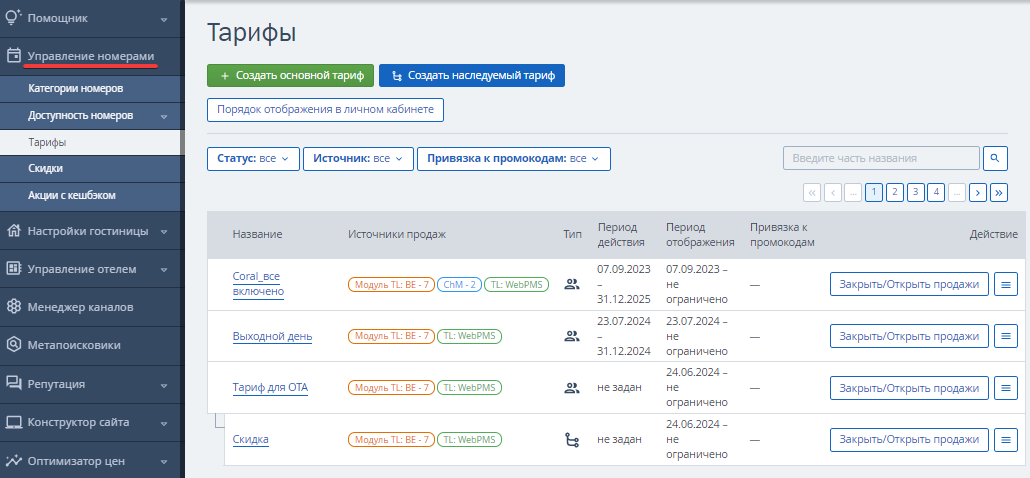Click the tariff name search field
The height and width of the screenshot is (478, 1030).
[x=881, y=158]
